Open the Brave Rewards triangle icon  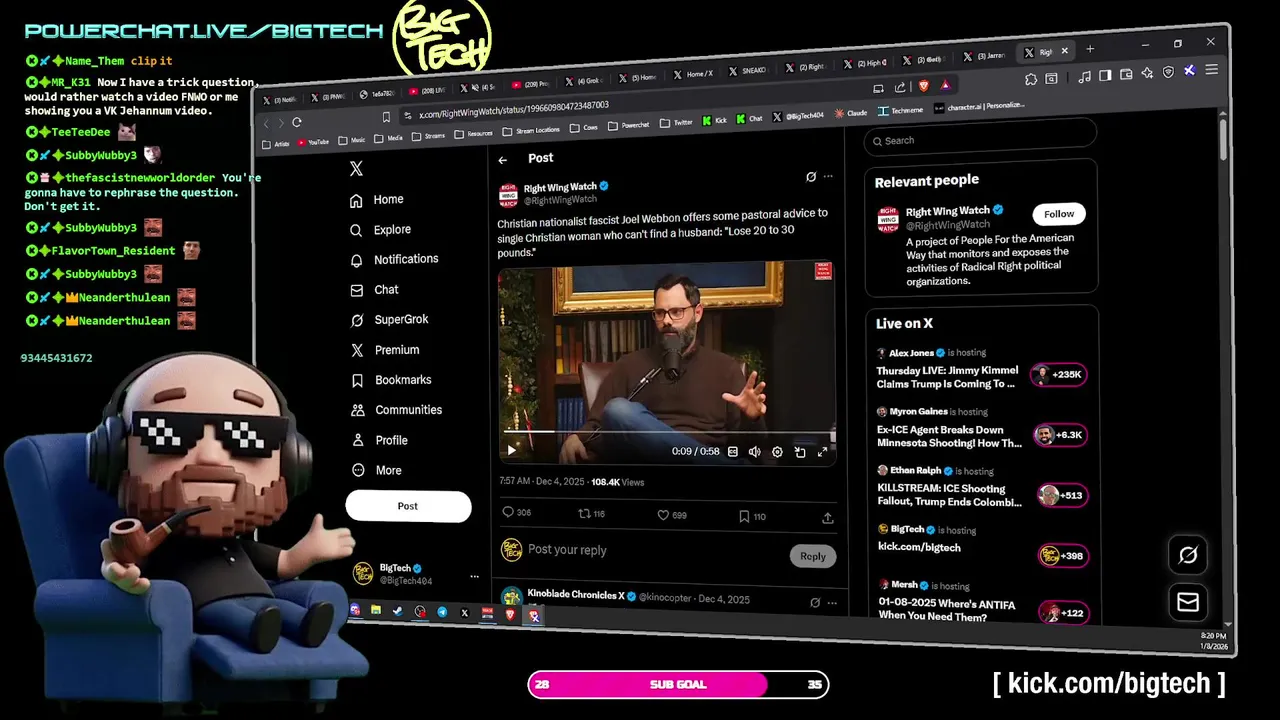point(945,85)
